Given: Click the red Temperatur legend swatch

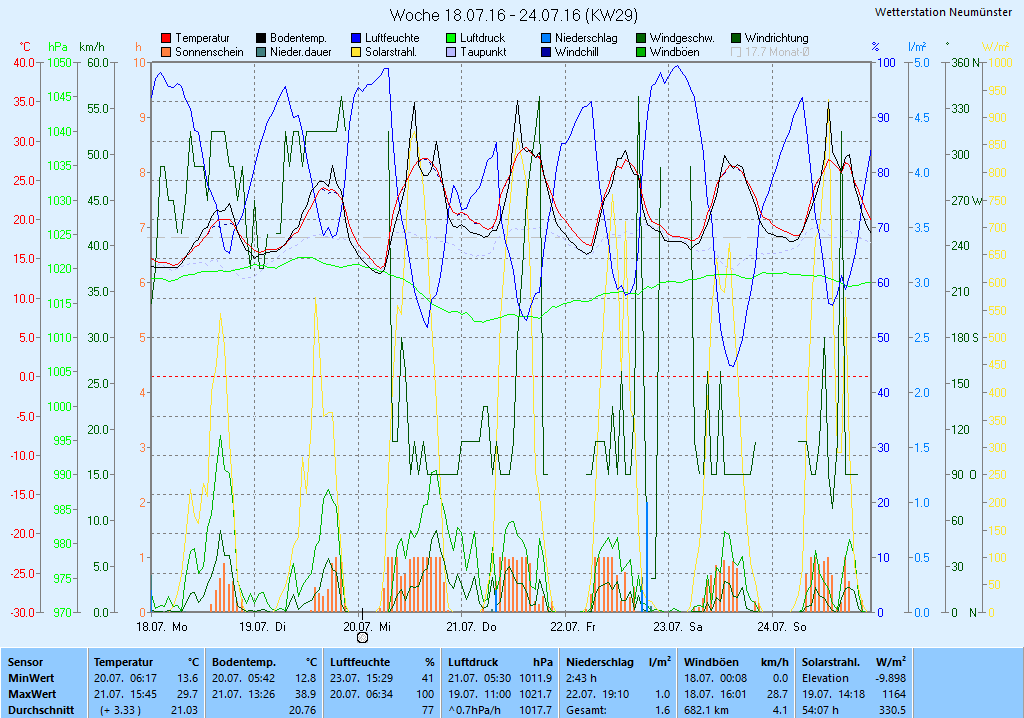Looking at the screenshot, I should point(166,39).
